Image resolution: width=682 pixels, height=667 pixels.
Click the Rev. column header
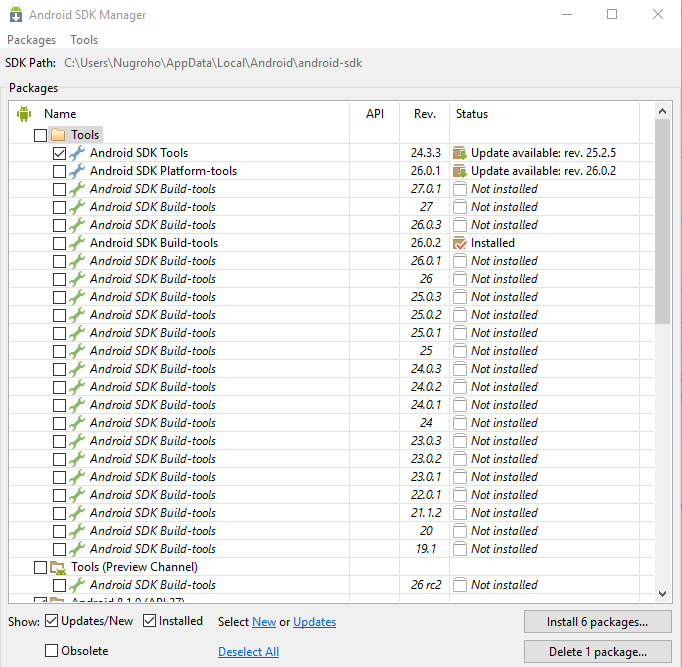coord(424,114)
